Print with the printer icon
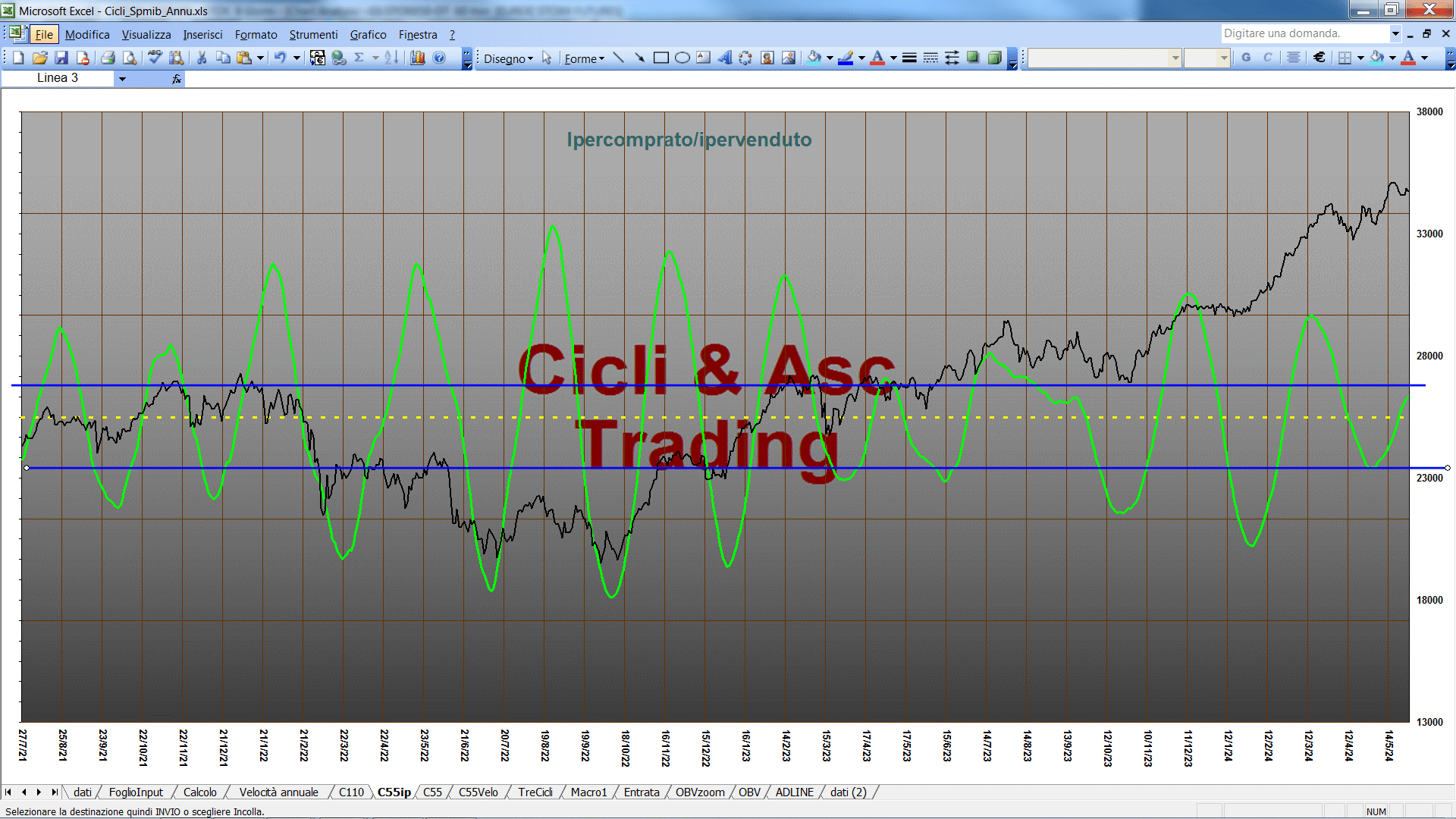This screenshot has width=1456, height=819. 108,58
